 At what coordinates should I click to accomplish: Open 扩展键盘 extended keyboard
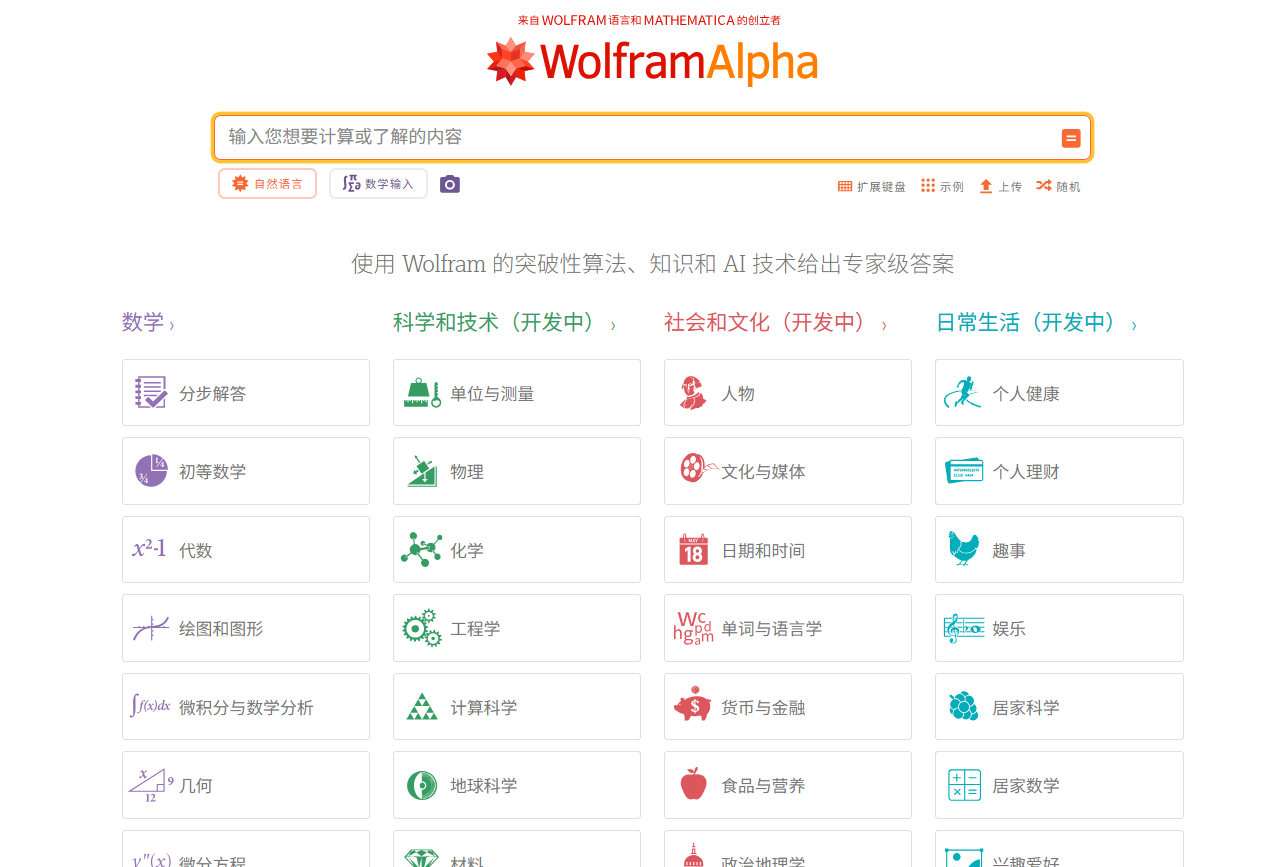(871, 186)
